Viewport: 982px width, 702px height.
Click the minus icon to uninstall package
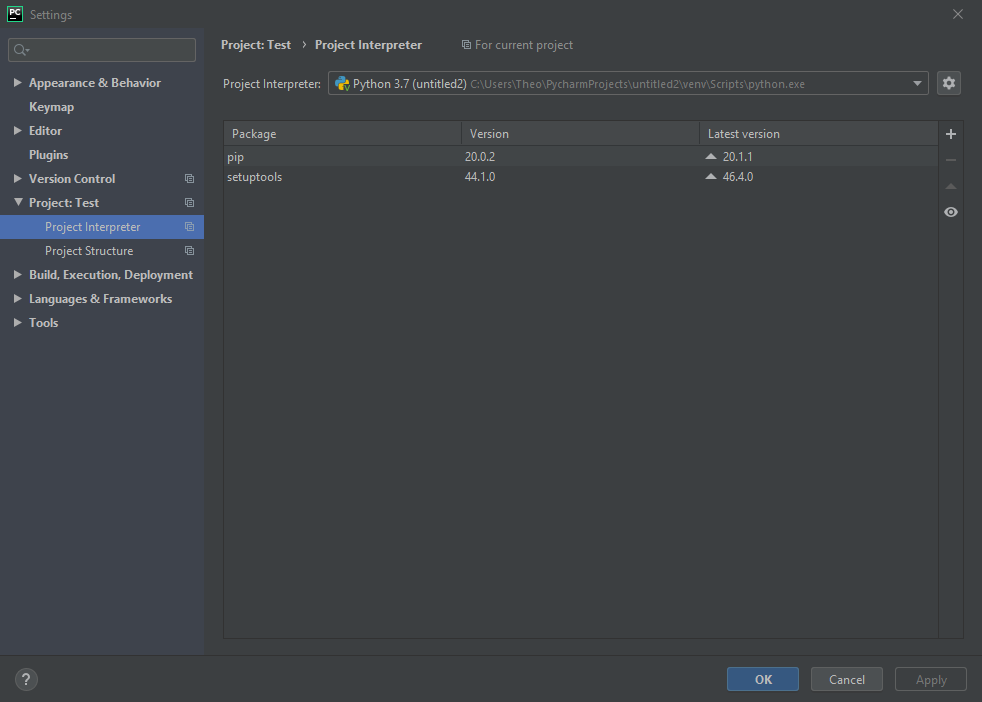coord(951,160)
